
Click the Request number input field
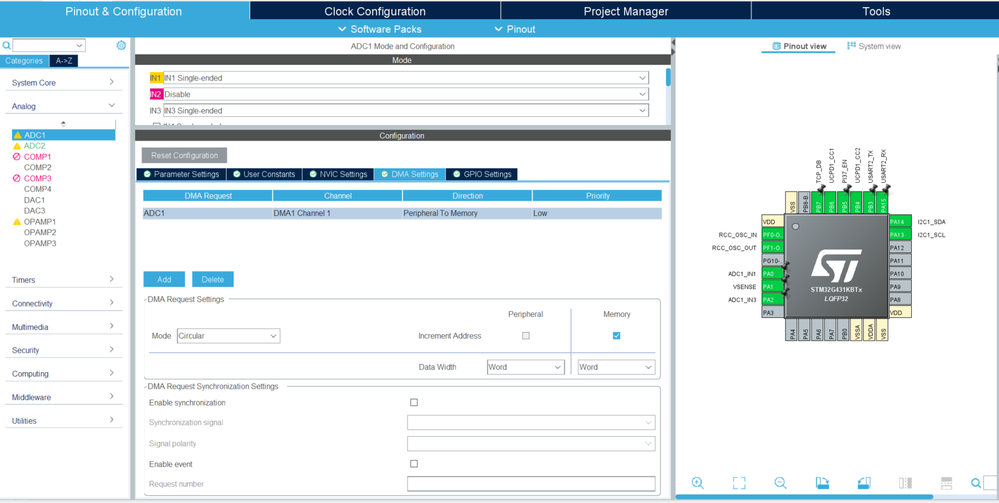531,484
